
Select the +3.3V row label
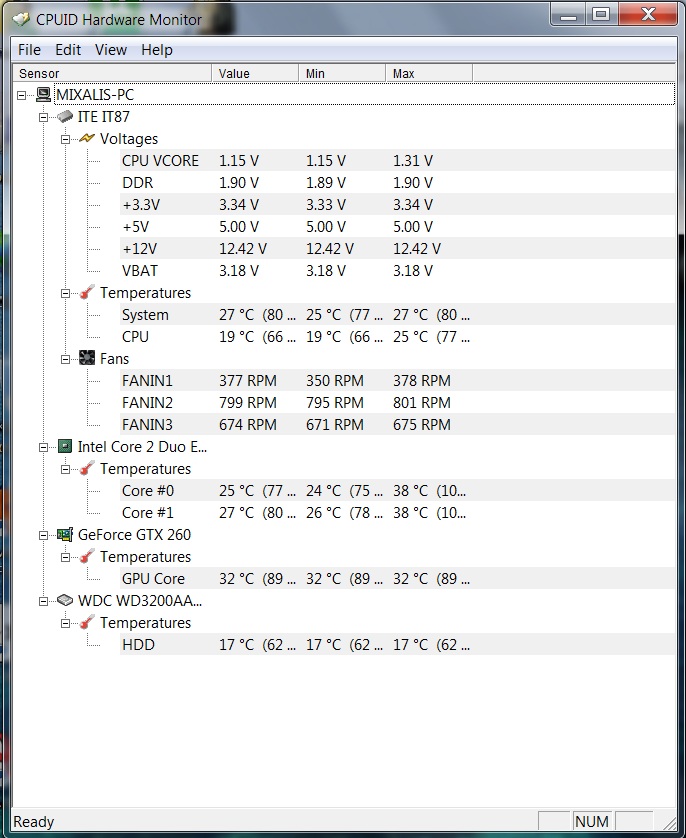click(141, 204)
